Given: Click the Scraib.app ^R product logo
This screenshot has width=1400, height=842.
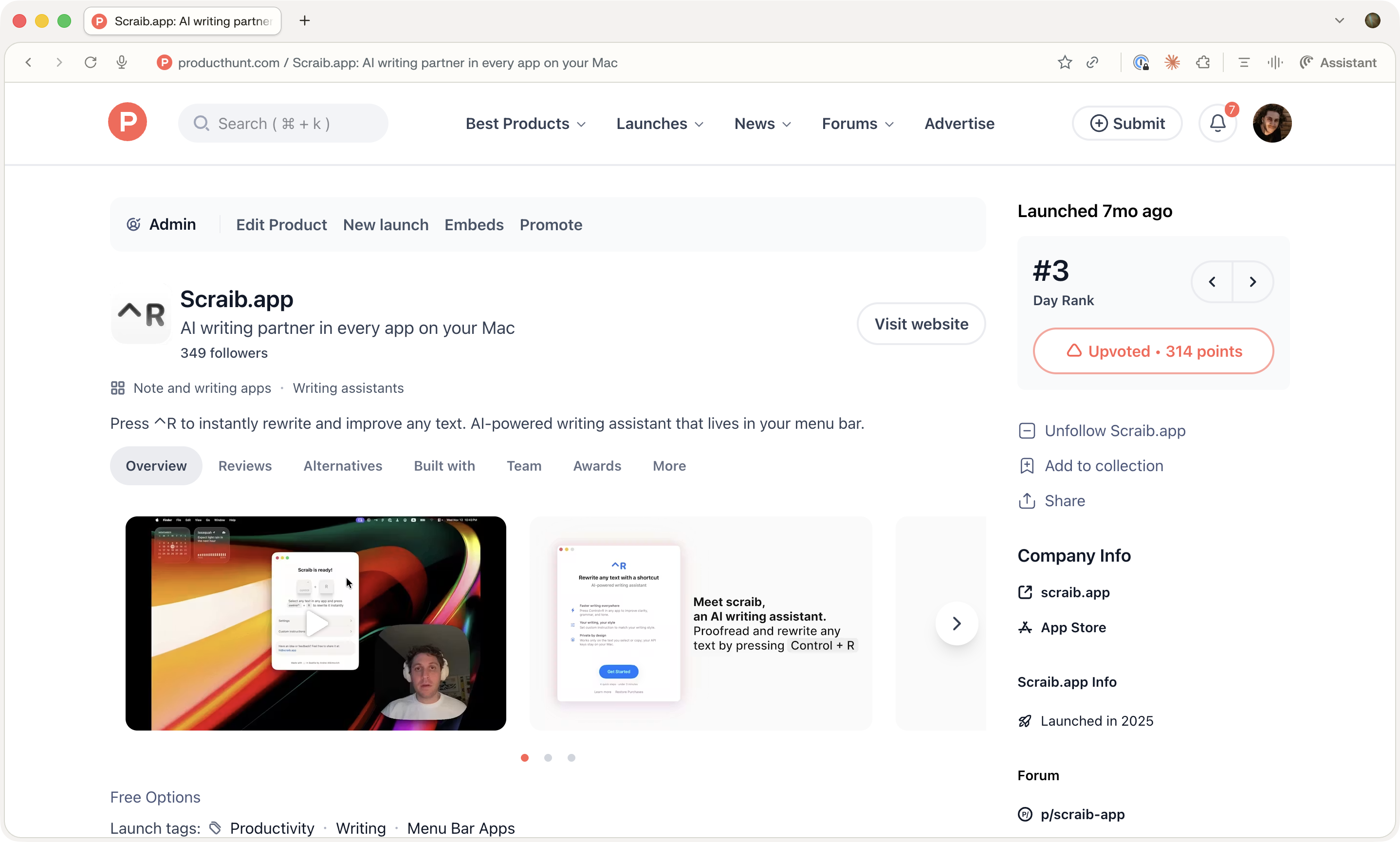Looking at the screenshot, I should tap(141, 314).
